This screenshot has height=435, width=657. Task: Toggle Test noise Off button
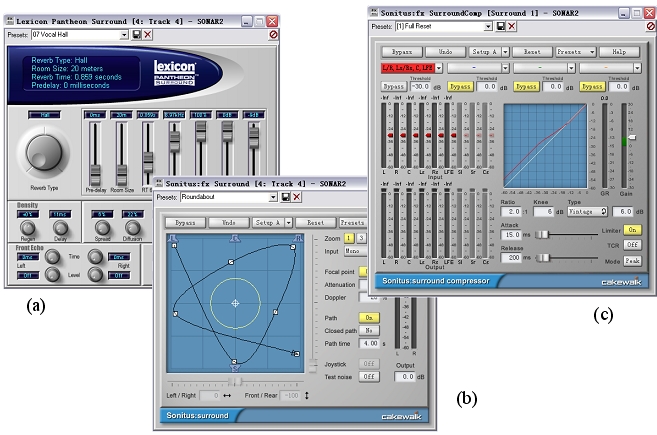pyautogui.click(x=369, y=376)
